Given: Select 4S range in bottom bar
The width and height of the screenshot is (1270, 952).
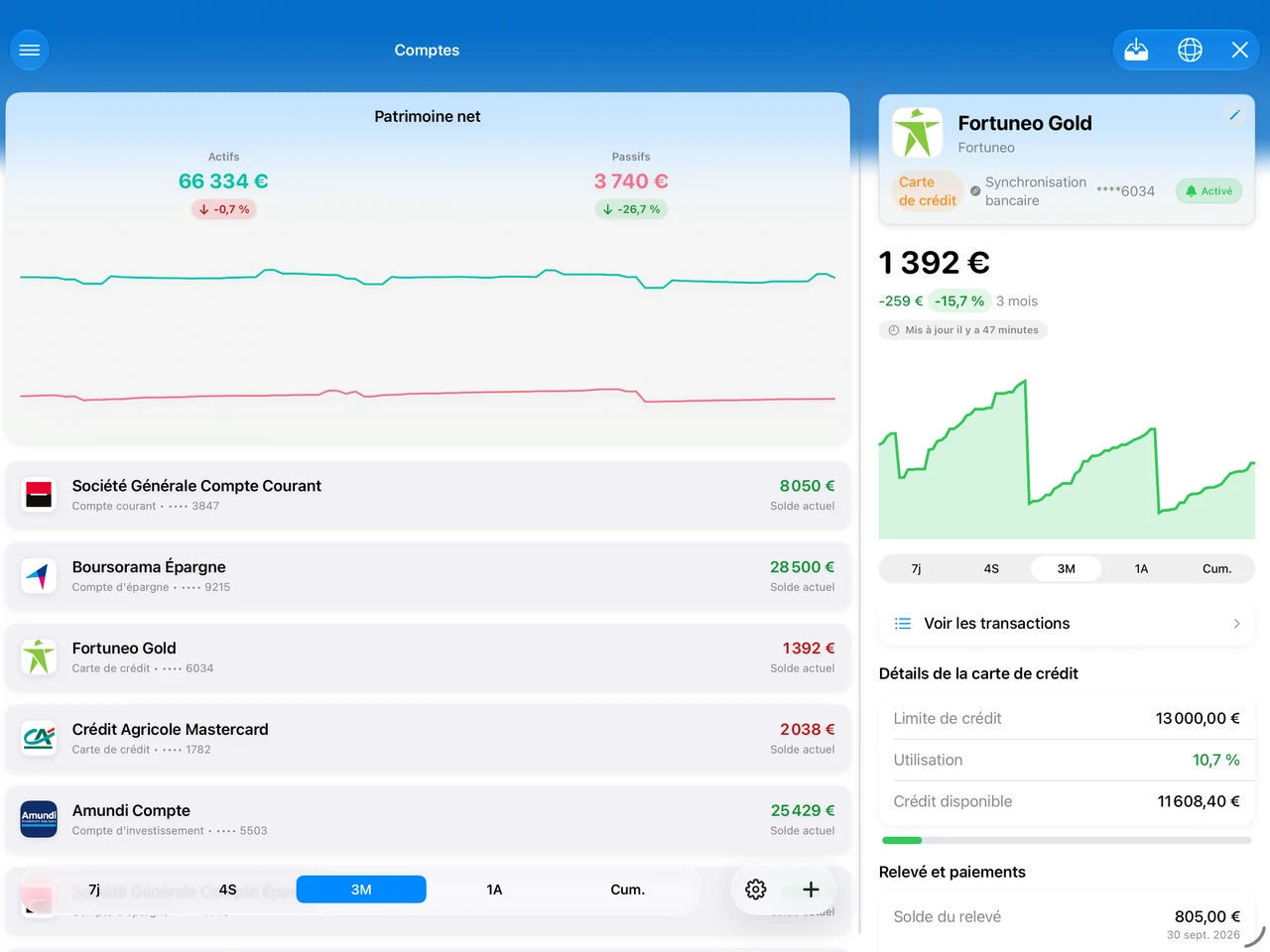Looking at the screenshot, I should [x=227, y=890].
